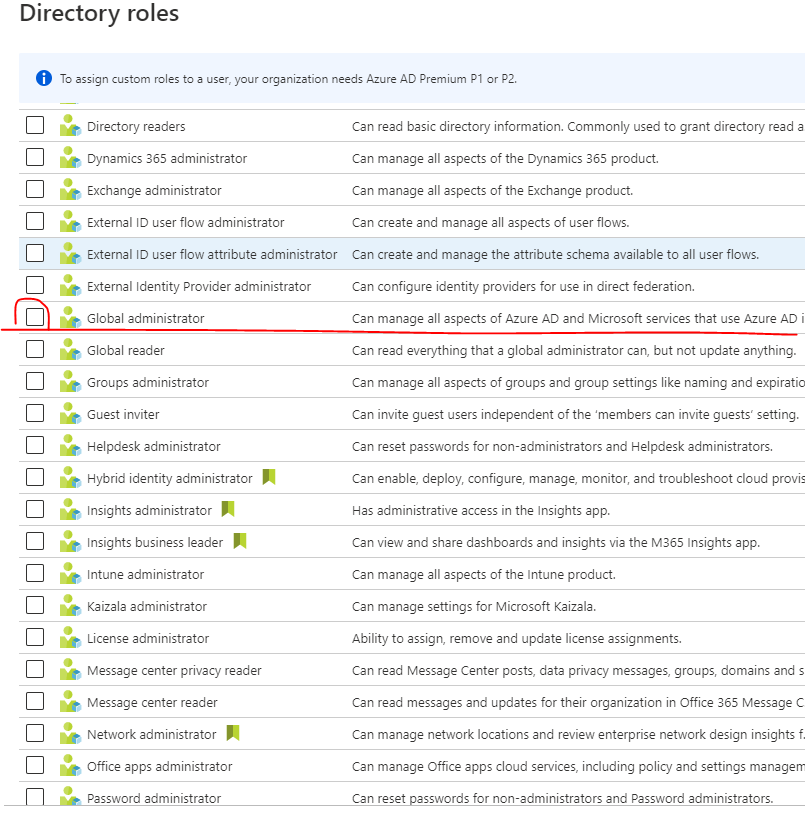This screenshot has width=805, height=818.
Task: Click the Global reader role icon
Action: 69,350
